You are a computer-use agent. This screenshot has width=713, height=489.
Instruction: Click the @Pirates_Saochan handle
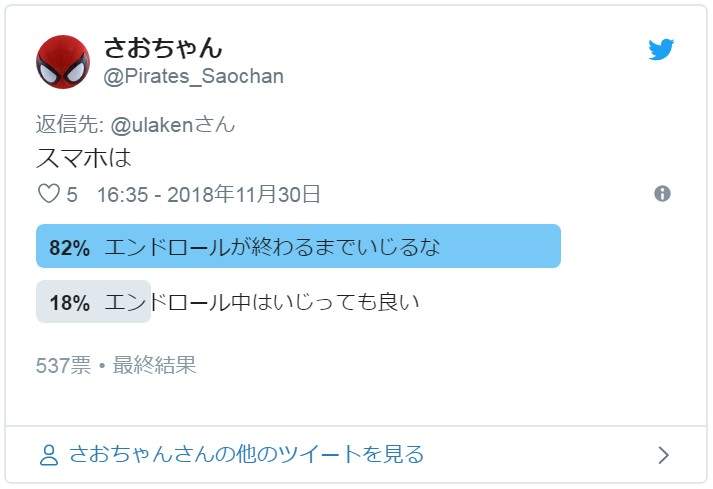click(194, 76)
